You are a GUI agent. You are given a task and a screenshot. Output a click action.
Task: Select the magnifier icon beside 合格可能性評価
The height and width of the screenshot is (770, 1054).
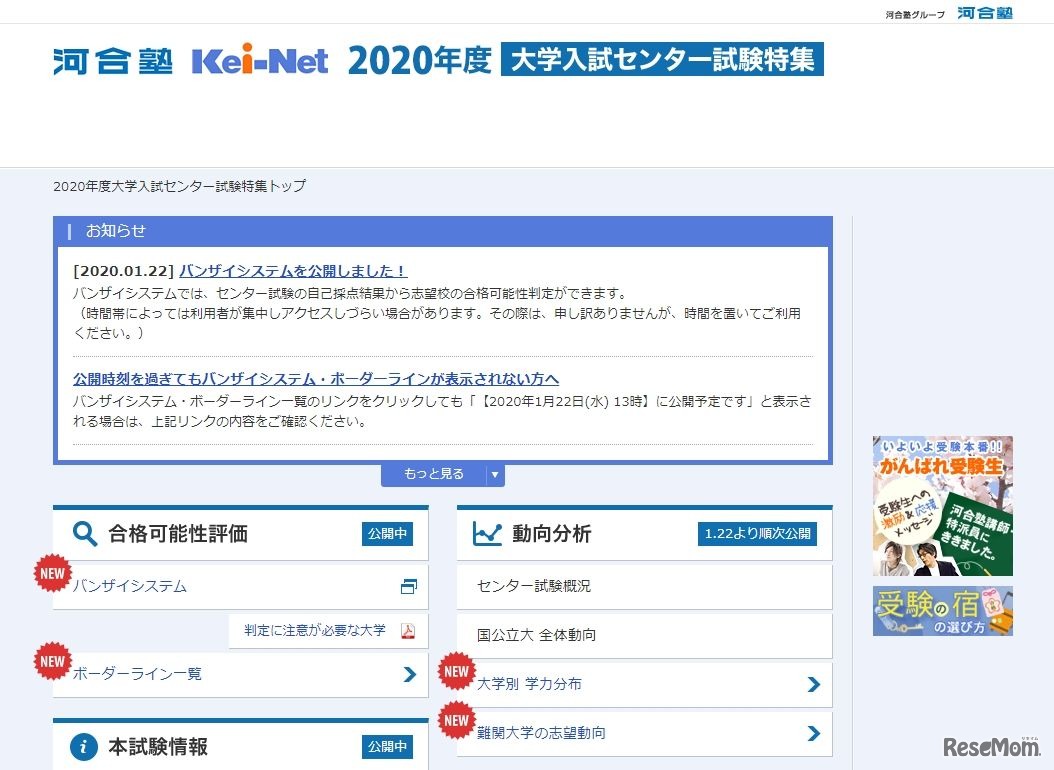click(85, 533)
